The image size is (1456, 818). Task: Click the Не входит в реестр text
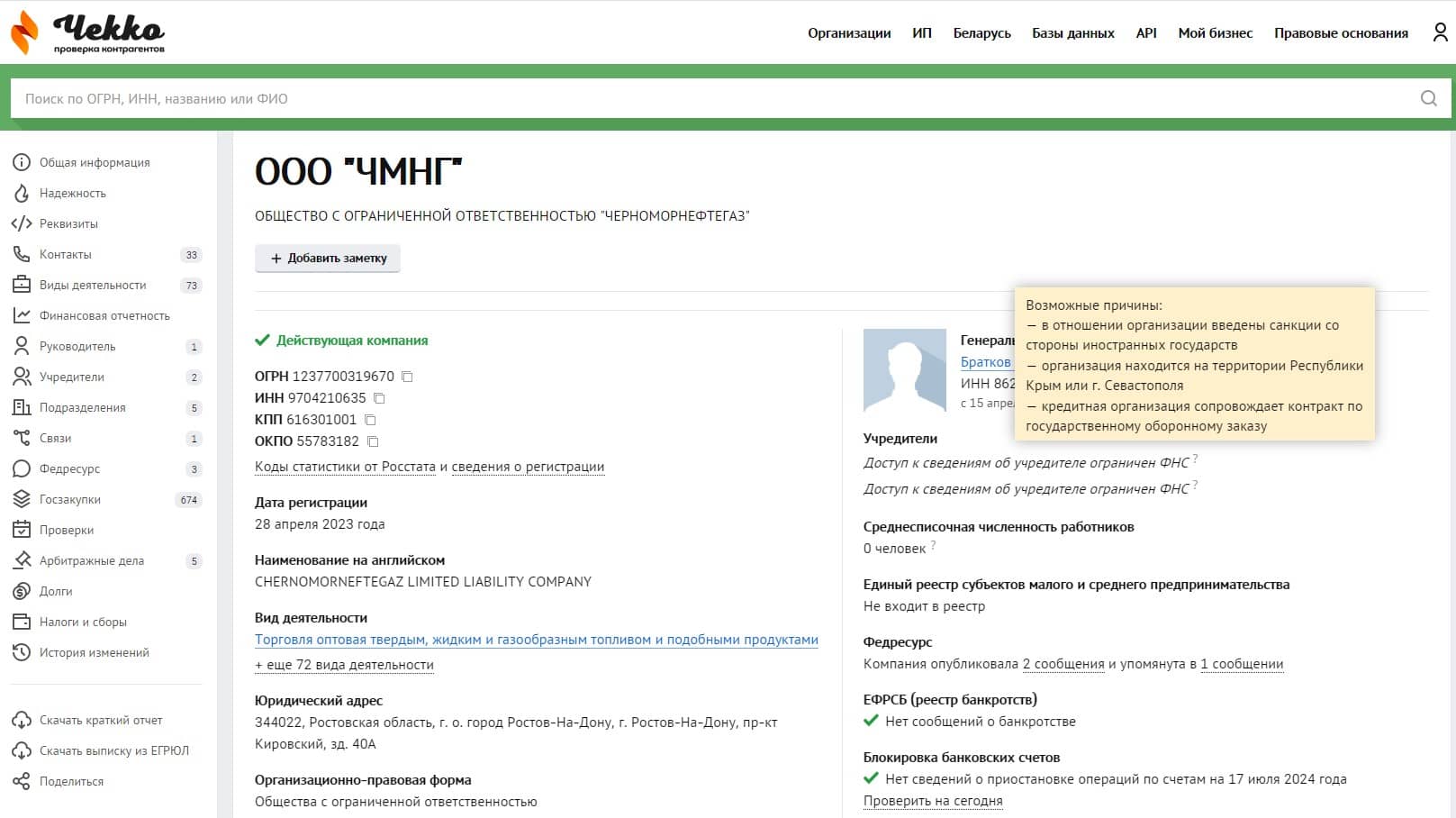(x=924, y=606)
